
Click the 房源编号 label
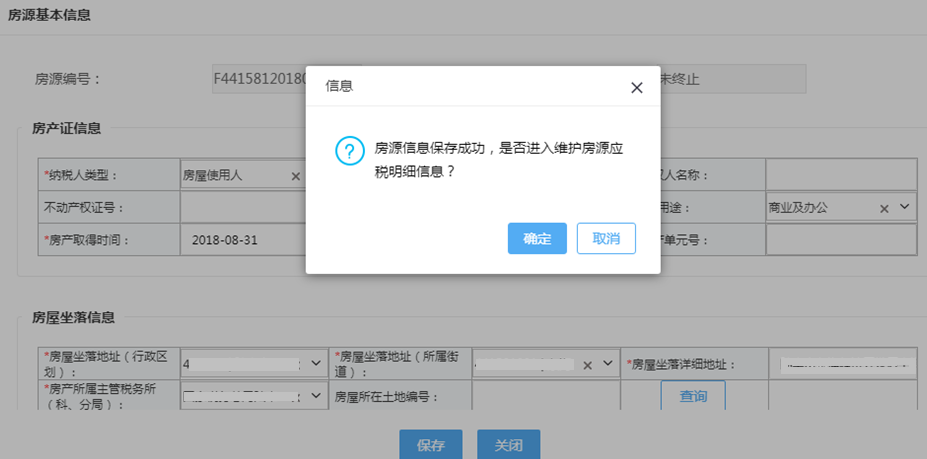click(x=68, y=79)
